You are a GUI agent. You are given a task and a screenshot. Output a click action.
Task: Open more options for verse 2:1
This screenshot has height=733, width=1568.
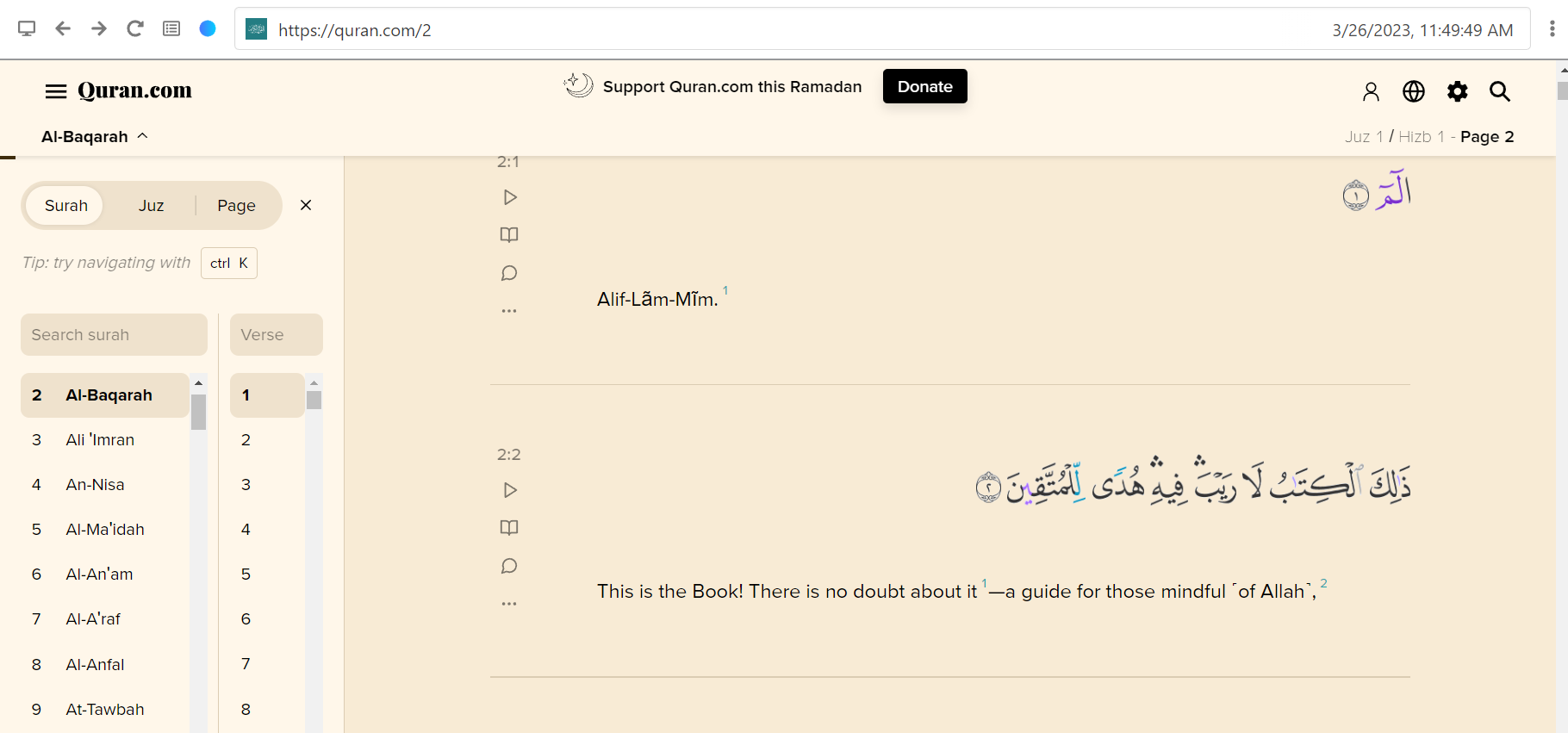[509, 311]
